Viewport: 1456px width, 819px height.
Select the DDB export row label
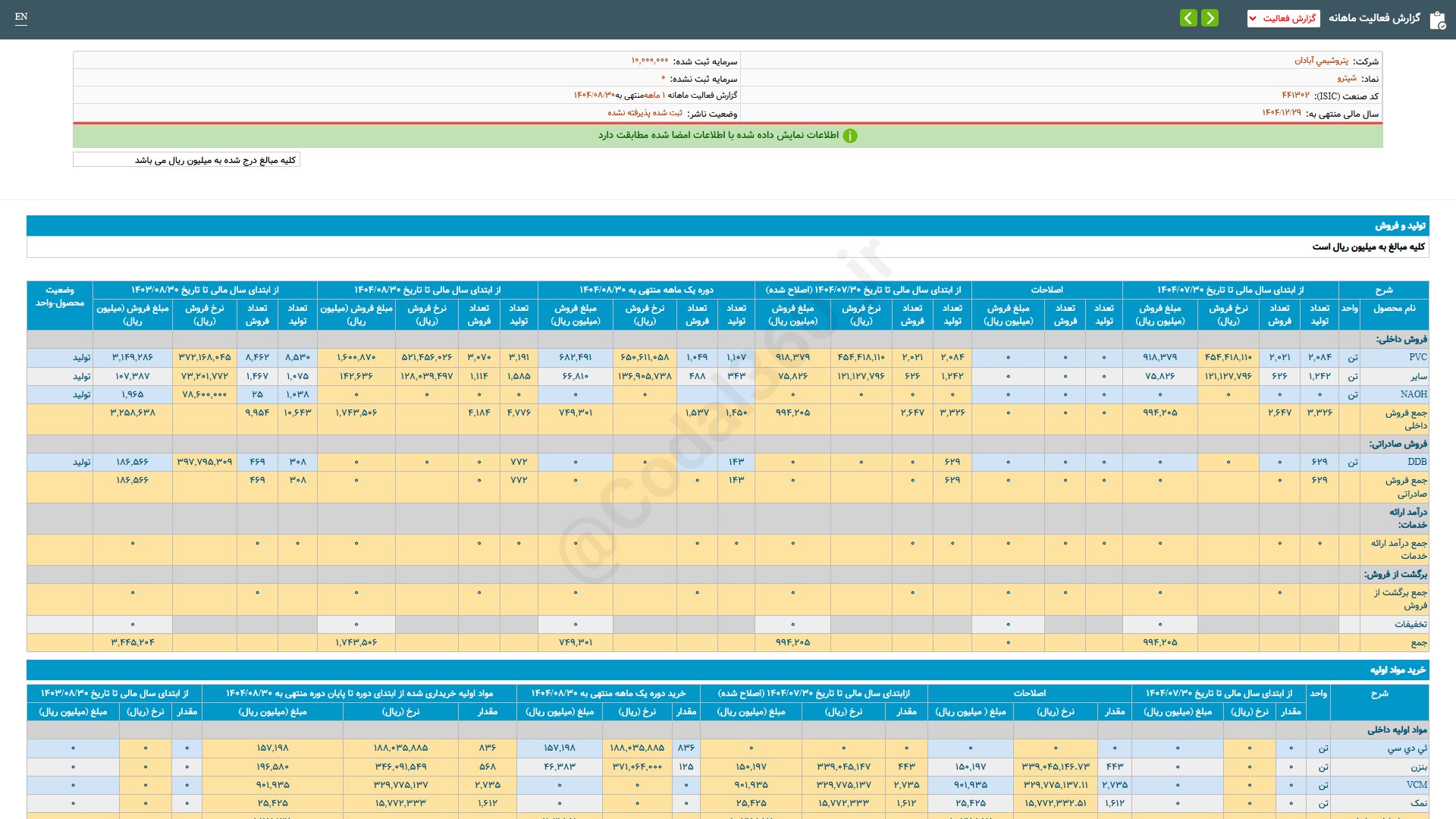(x=1417, y=462)
